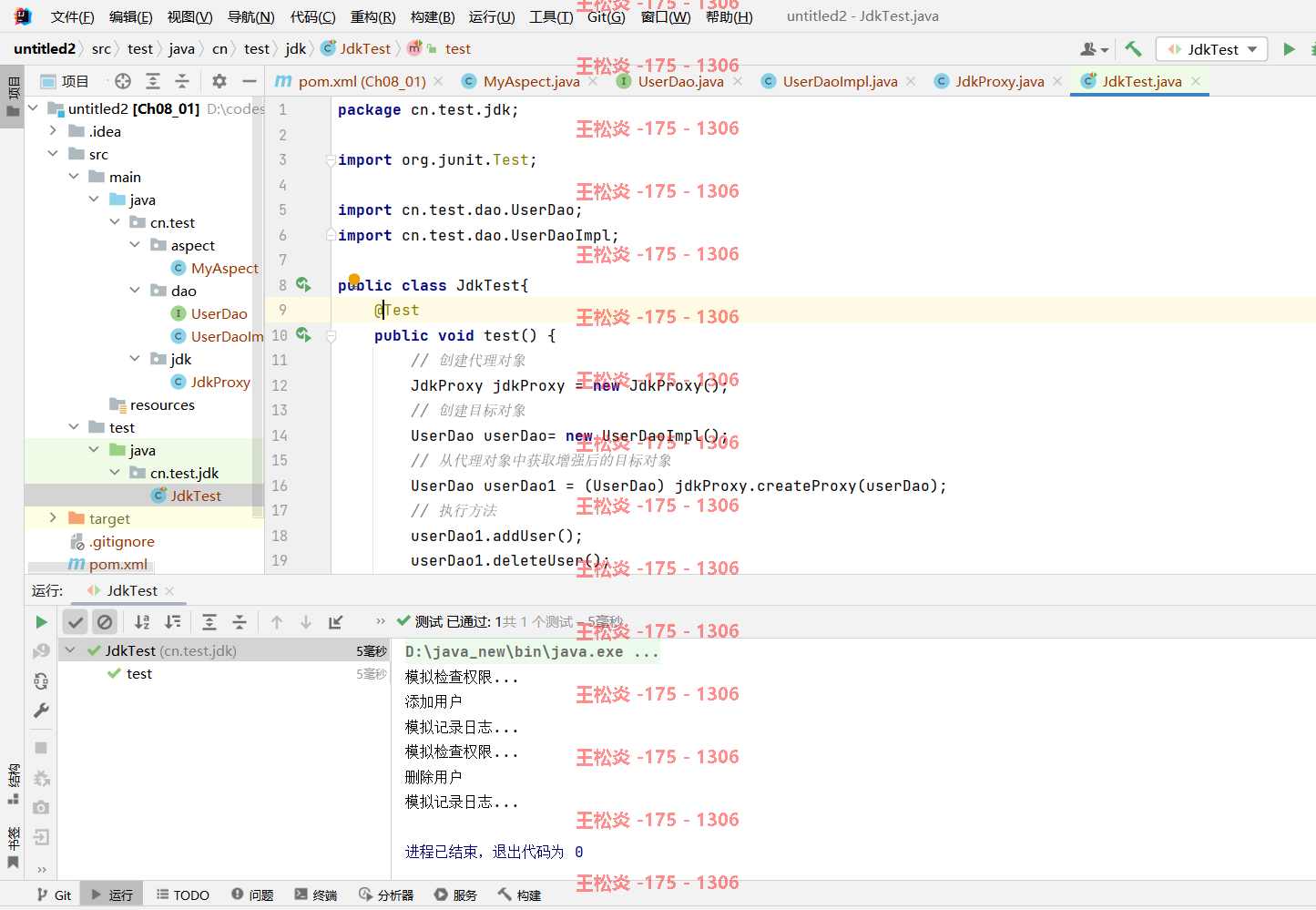Open the 项目 view selector

point(65,81)
